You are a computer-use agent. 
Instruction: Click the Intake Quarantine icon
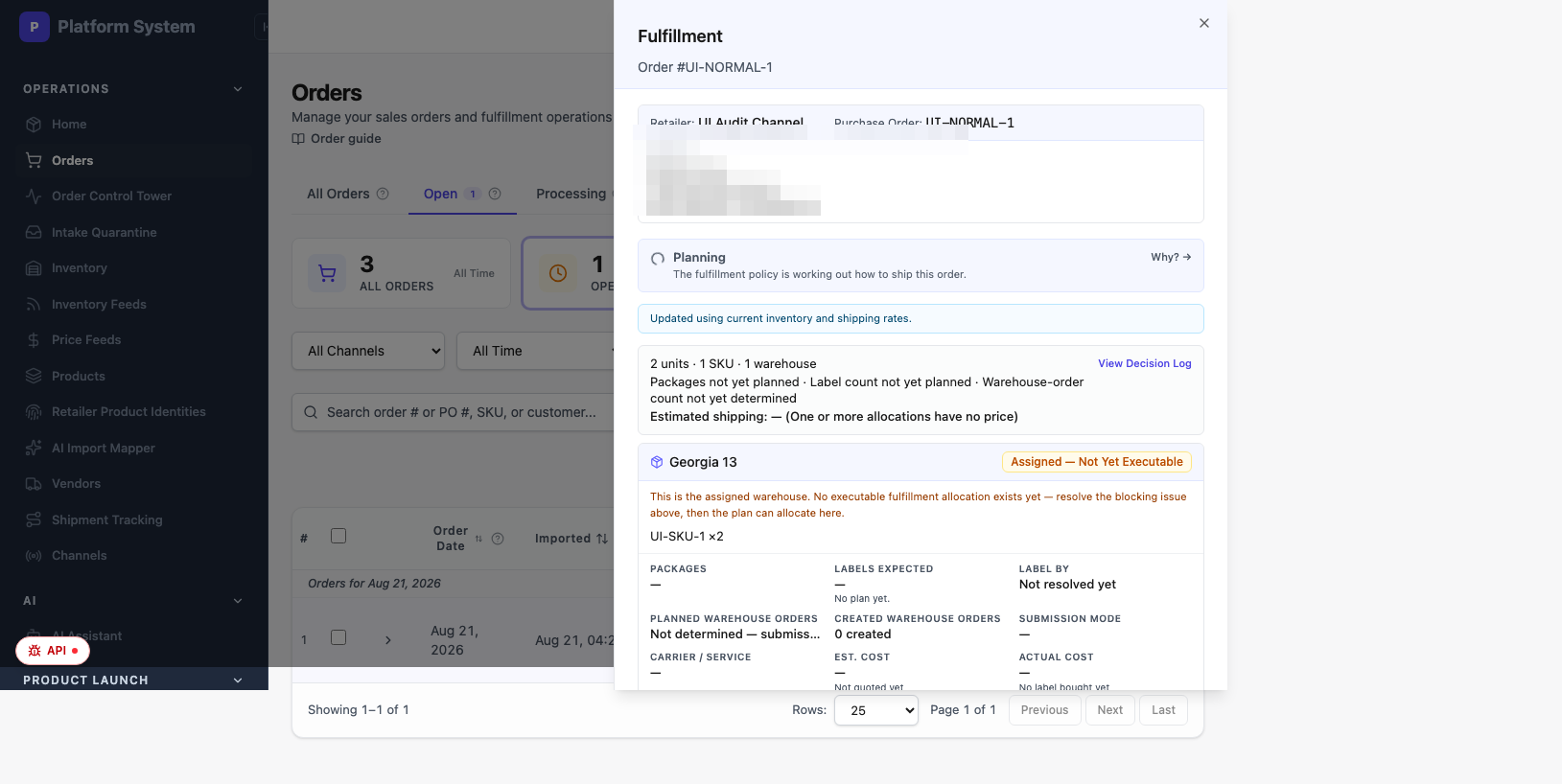[34, 232]
